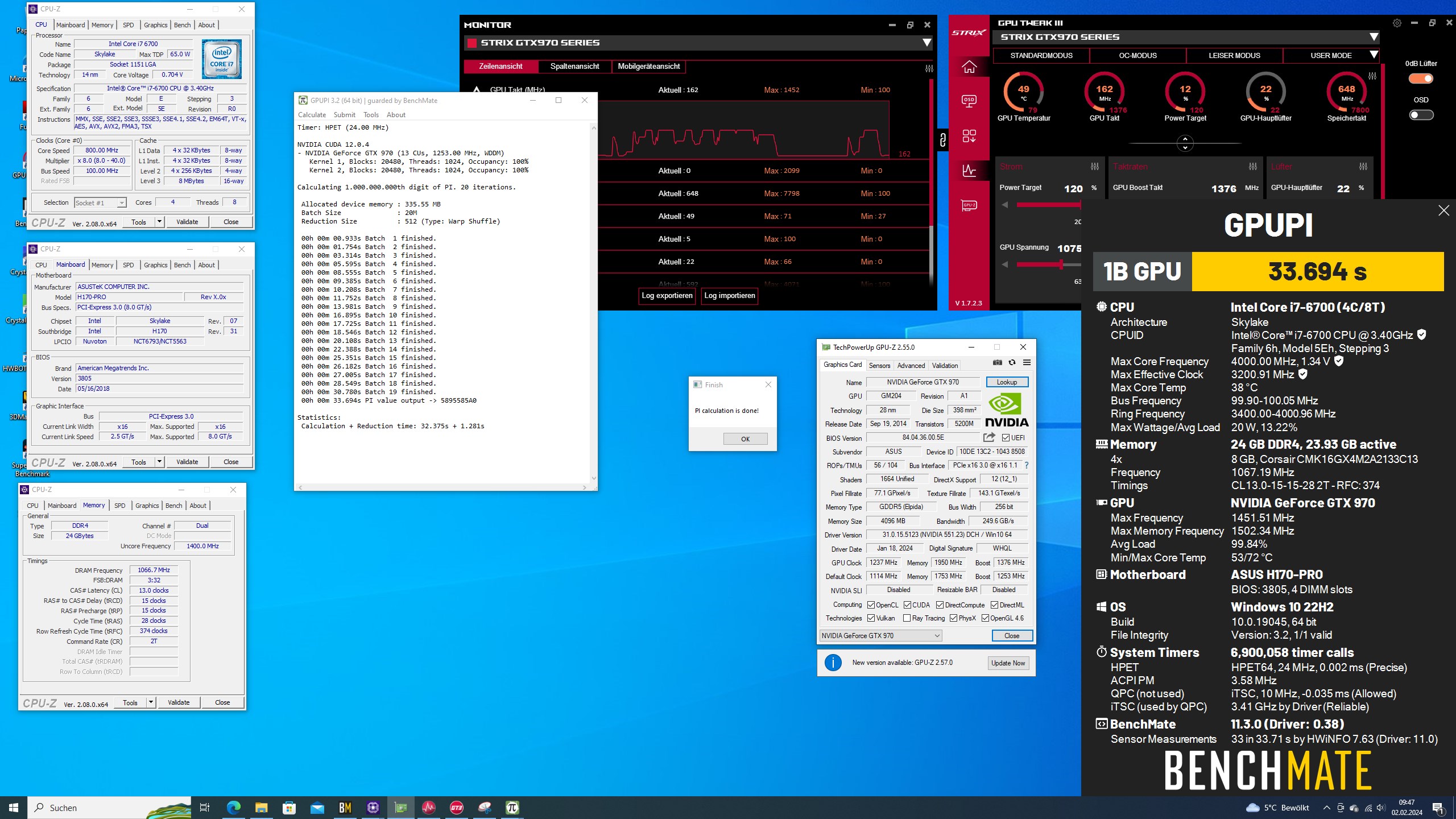The width and height of the screenshot is (1456, 819).
Task: Toggle Ray Tracing checkbox in GPU-Z
Action: click(x=907, y=618)
